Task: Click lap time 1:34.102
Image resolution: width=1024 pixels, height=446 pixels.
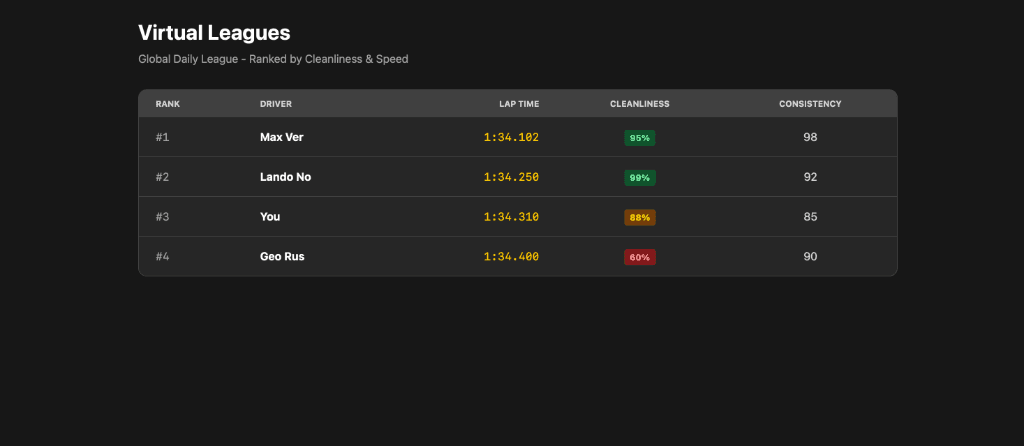Action: (511, 137)
